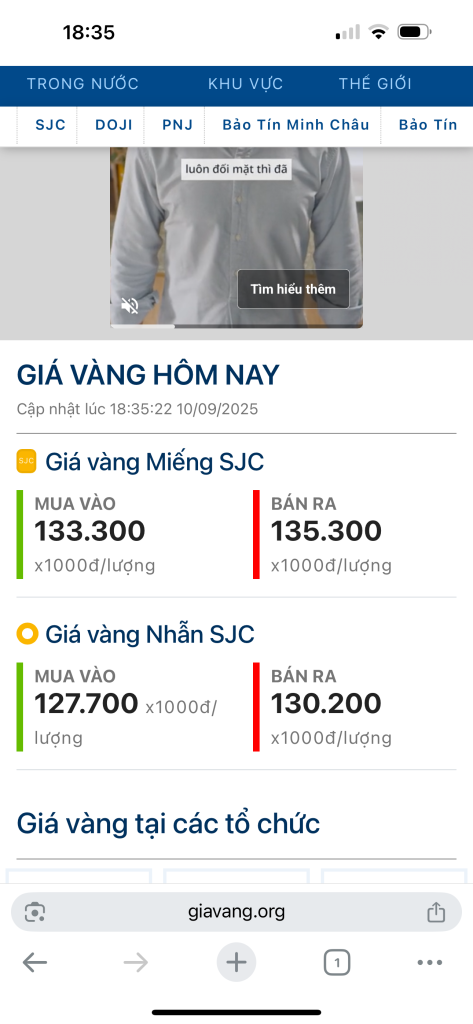Open the tab switcher showing 1 tab
The width and height of the screenshot is (473, 1024).
click(337, 962)
